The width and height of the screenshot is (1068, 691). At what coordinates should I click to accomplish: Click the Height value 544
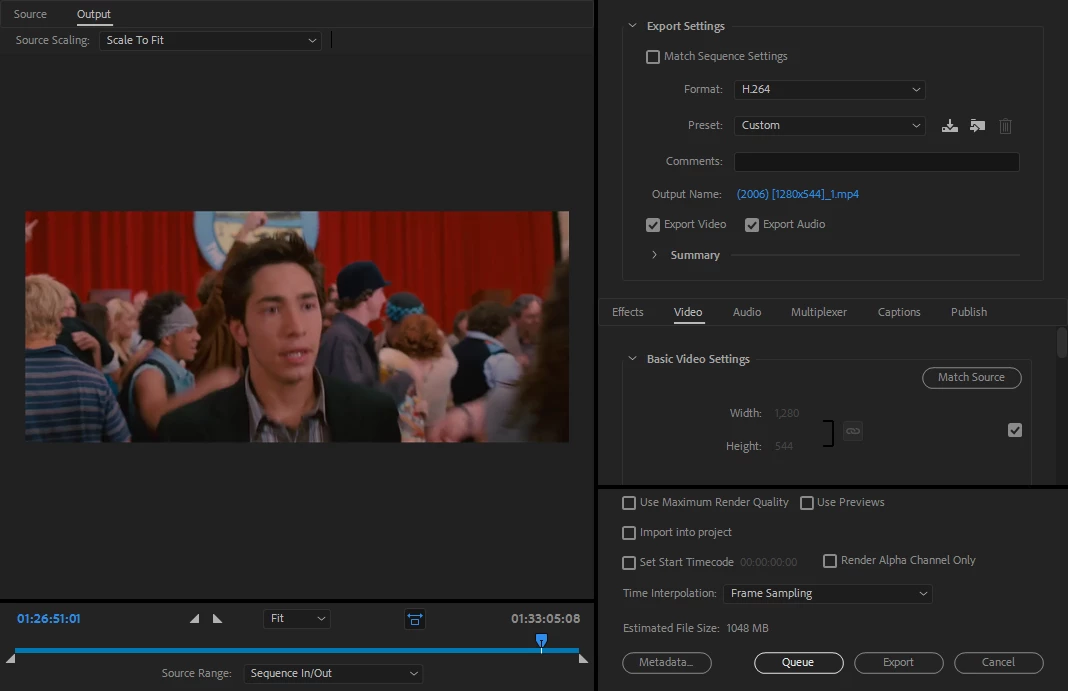click(x=783, y=447)
